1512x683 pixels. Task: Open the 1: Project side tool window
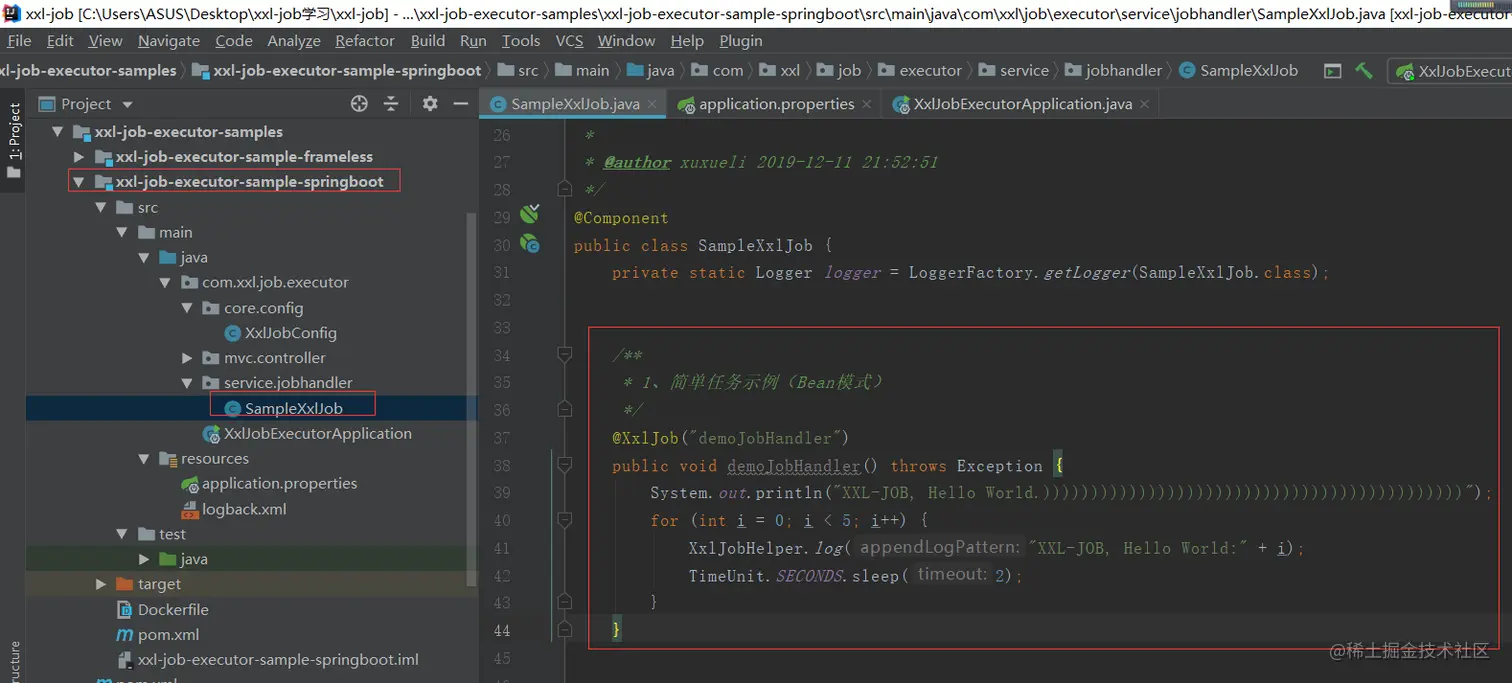(x=13, y=140)
